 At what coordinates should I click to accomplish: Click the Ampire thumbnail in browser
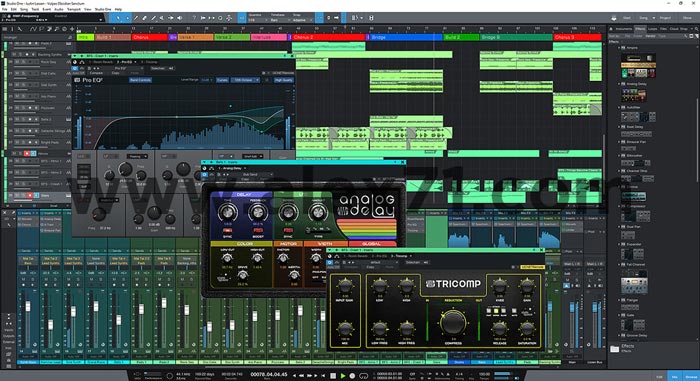638,66
